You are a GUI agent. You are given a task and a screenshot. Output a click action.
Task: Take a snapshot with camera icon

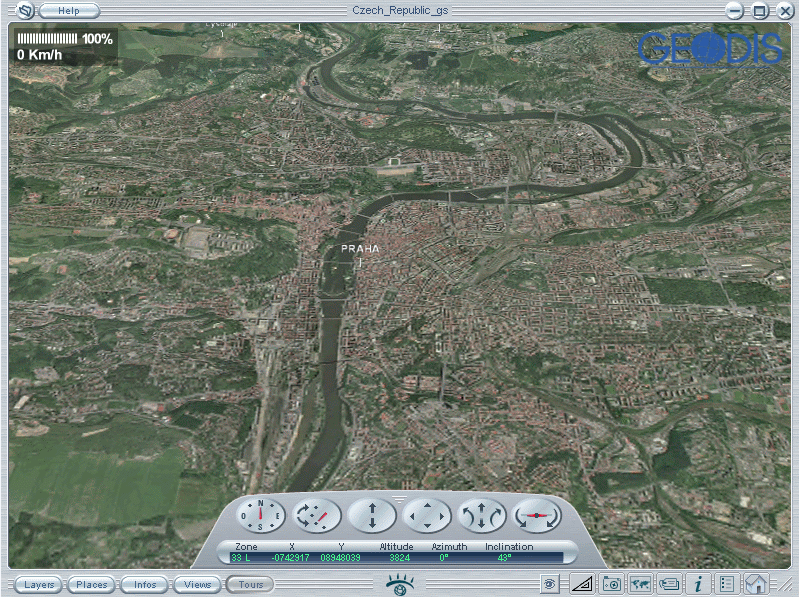point(611,584)
